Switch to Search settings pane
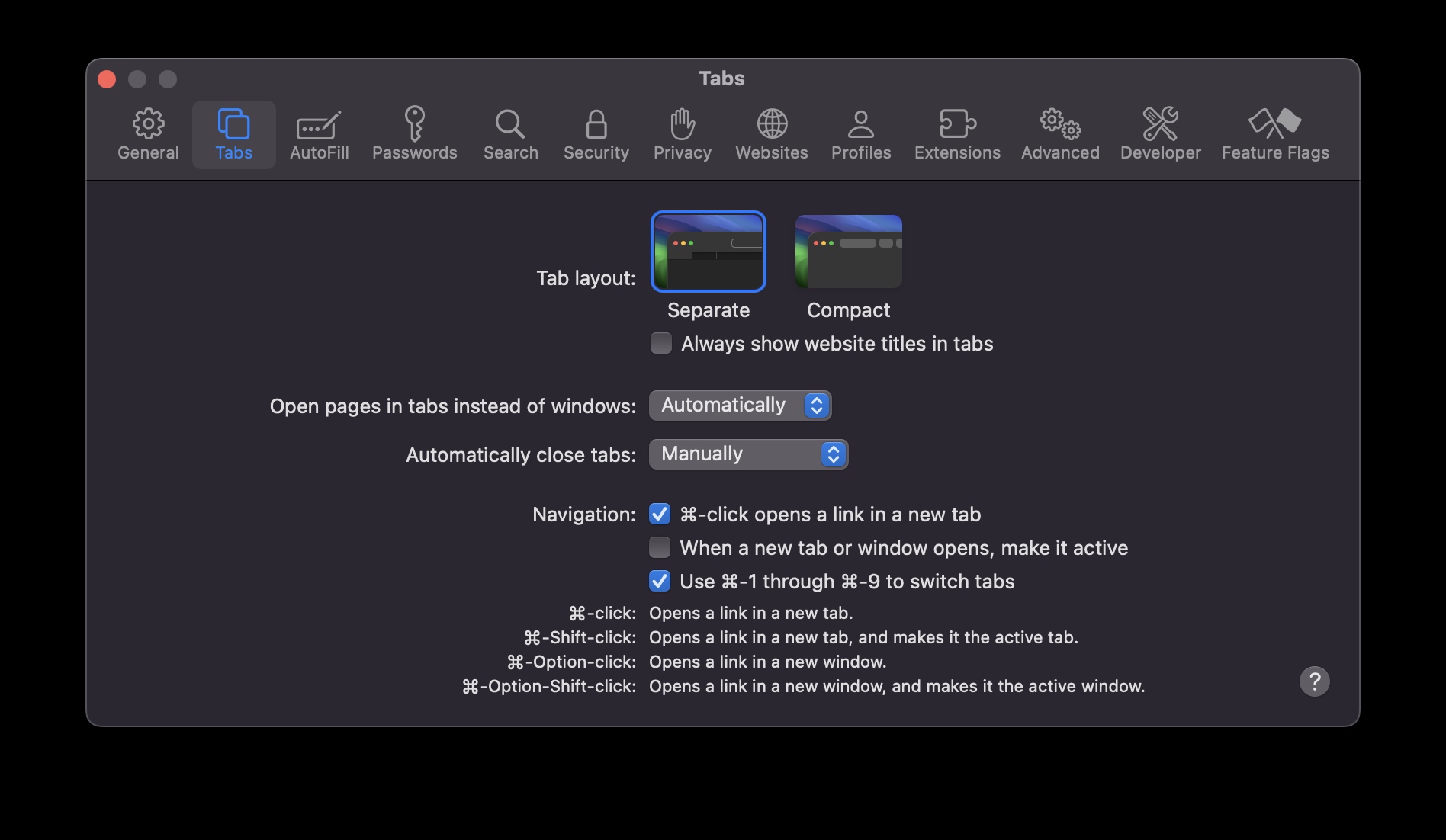 (x=510, y=135)
